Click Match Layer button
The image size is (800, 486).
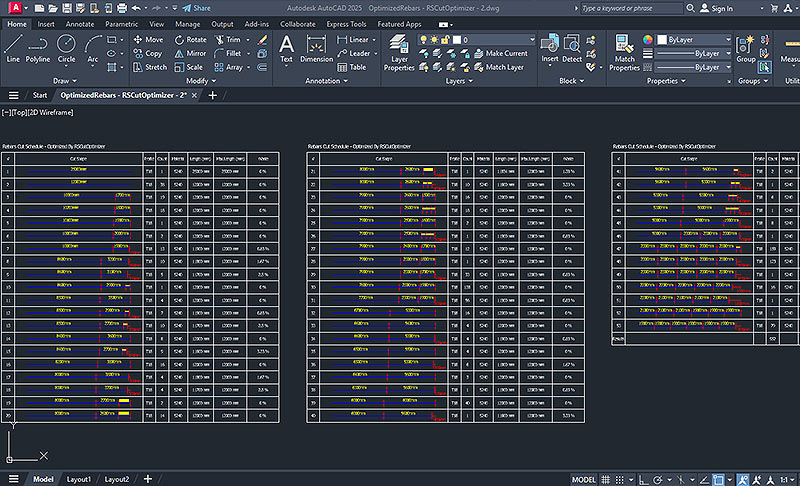click(498, 67)
